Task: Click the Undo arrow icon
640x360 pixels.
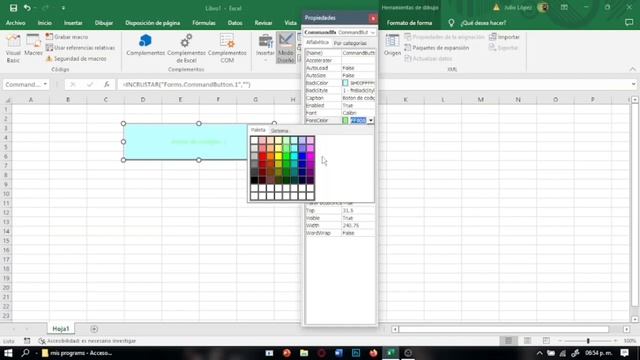Action: (x=27, y=8)
